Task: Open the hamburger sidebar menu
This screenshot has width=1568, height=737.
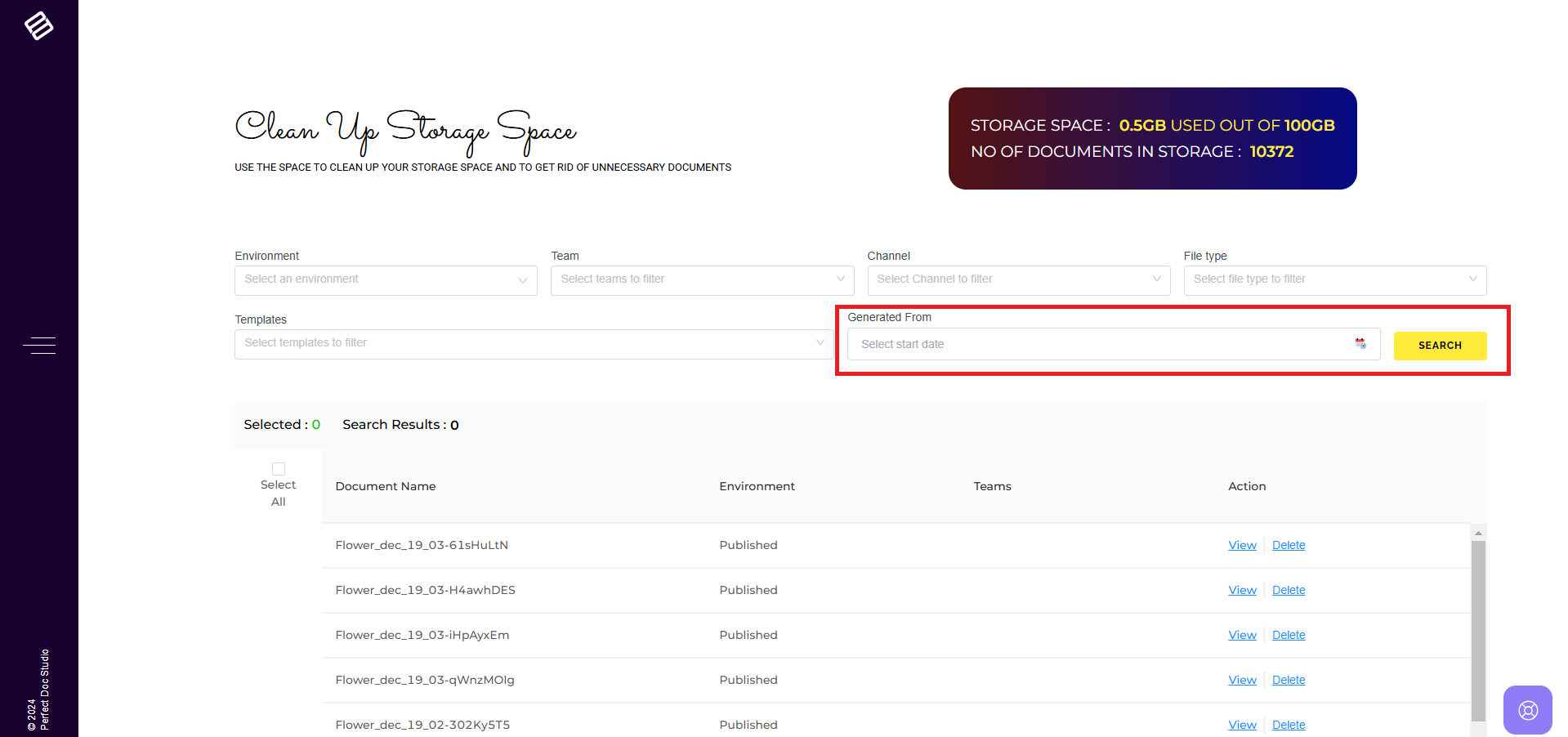Action: [39, 346]
